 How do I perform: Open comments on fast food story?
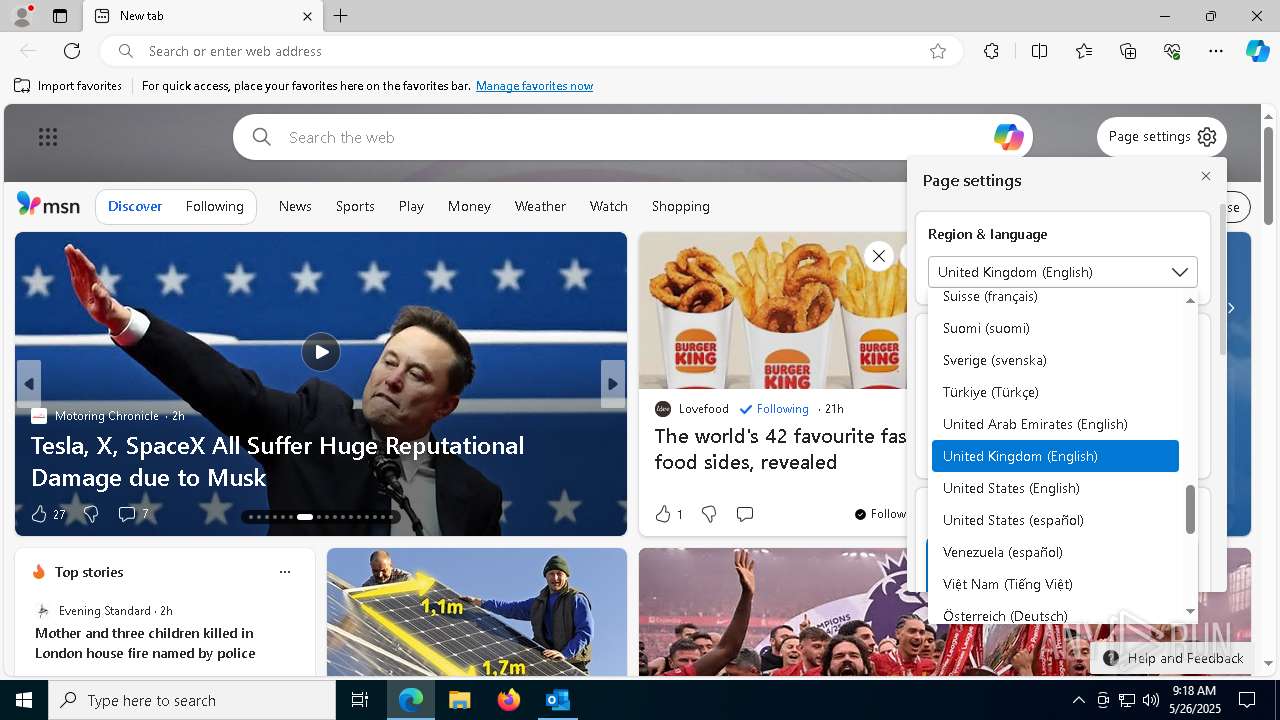tap(744, 514)
